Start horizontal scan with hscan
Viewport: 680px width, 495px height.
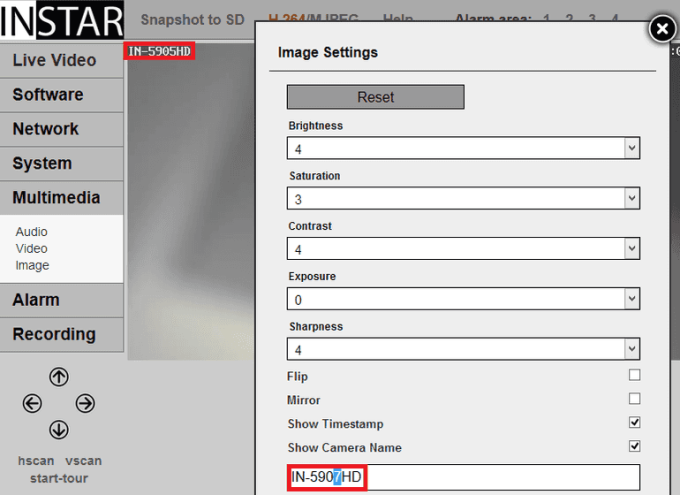point(36,461)
